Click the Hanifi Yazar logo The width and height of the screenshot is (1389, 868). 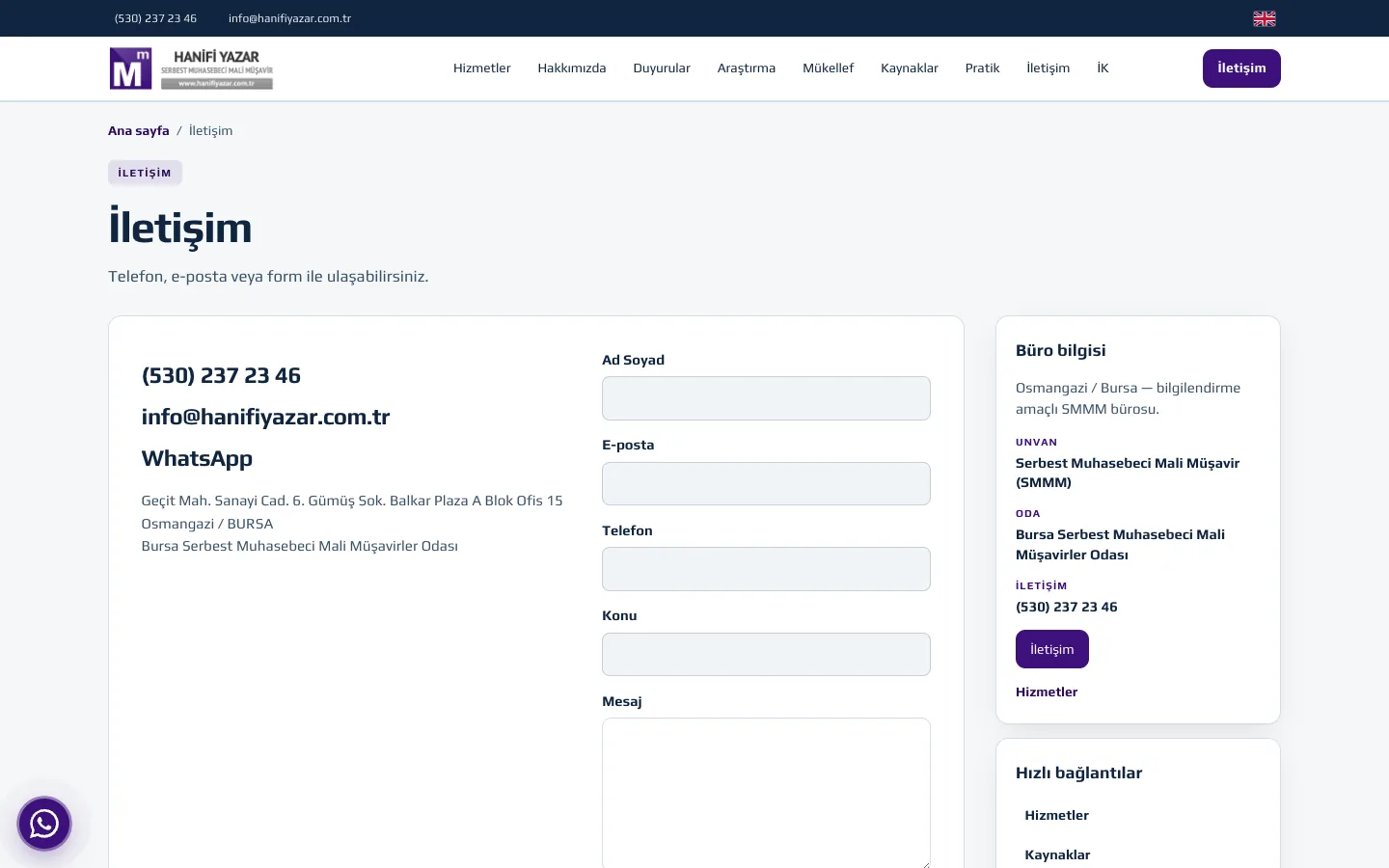point(191,68)
